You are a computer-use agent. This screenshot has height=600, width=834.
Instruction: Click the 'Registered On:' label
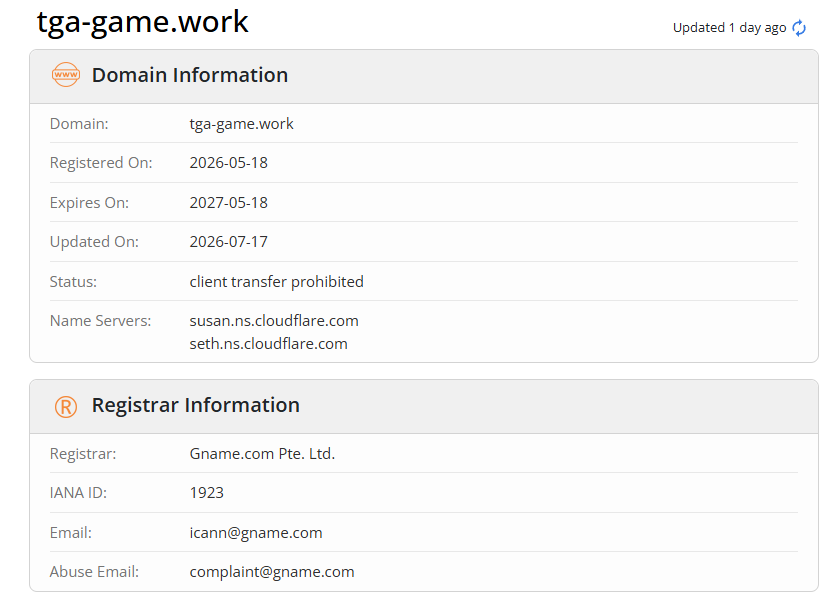(101, 163)
